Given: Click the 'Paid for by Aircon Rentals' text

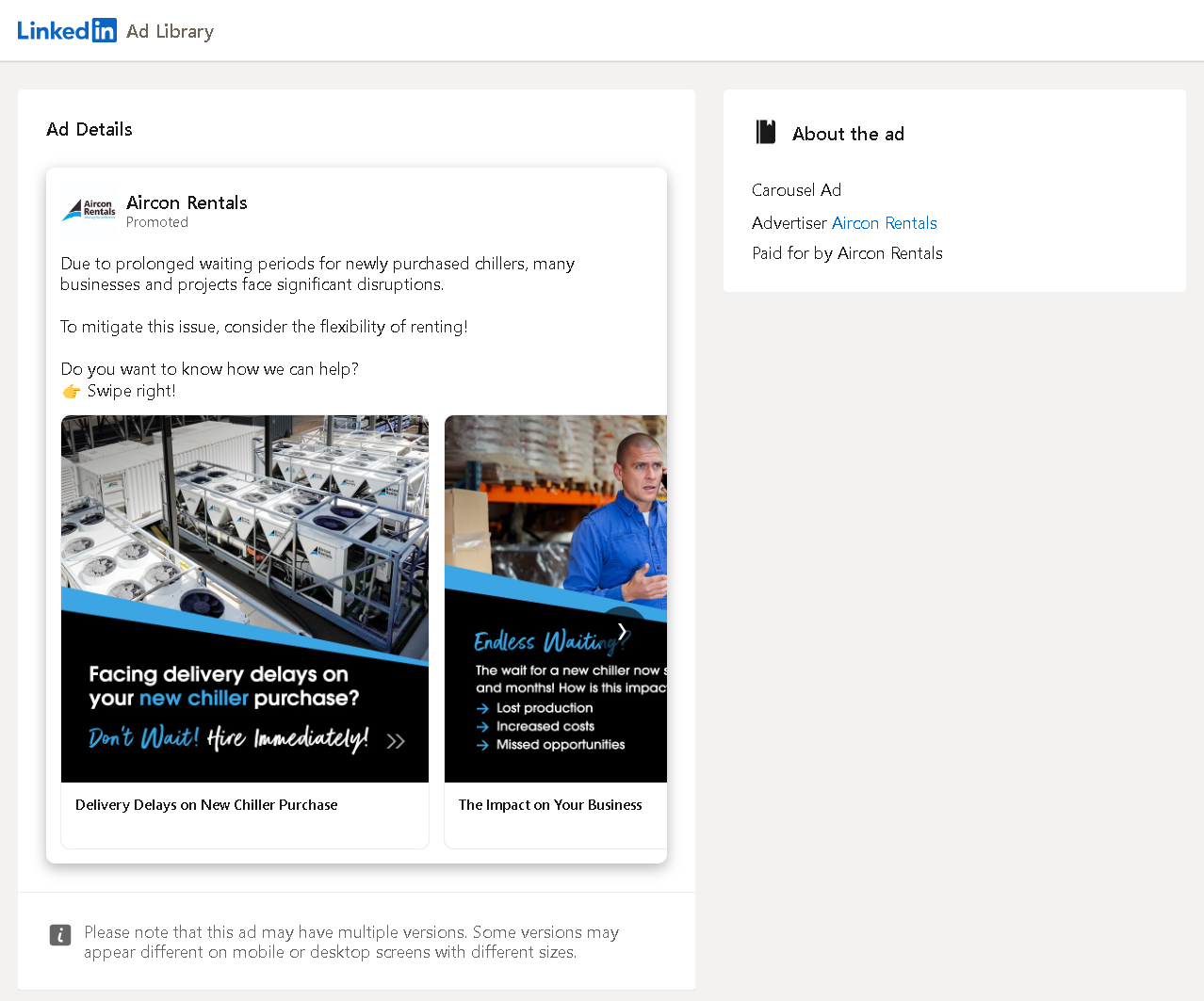Looking at the screenshot, I should pos(847,252).
